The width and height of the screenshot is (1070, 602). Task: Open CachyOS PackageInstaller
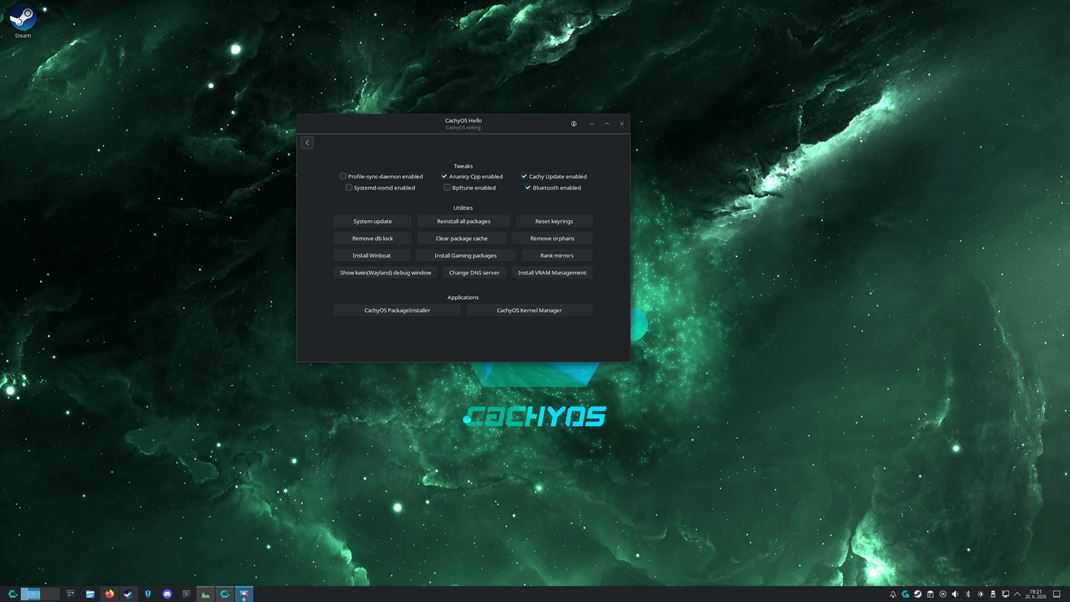tap(397, 310)
